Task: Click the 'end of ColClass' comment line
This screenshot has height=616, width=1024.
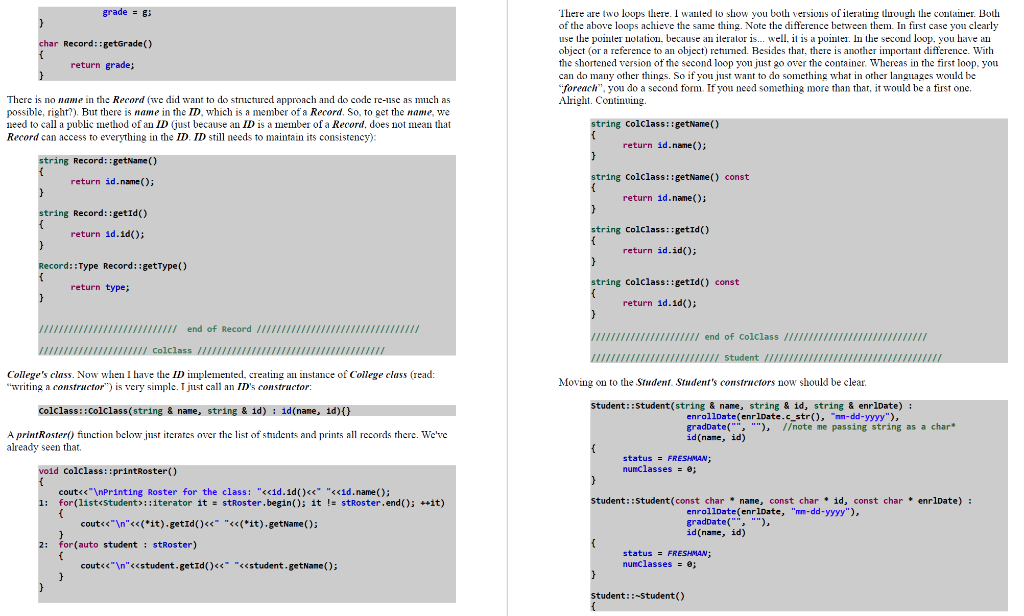Action: pyautogui.click(x=759, y=337)
